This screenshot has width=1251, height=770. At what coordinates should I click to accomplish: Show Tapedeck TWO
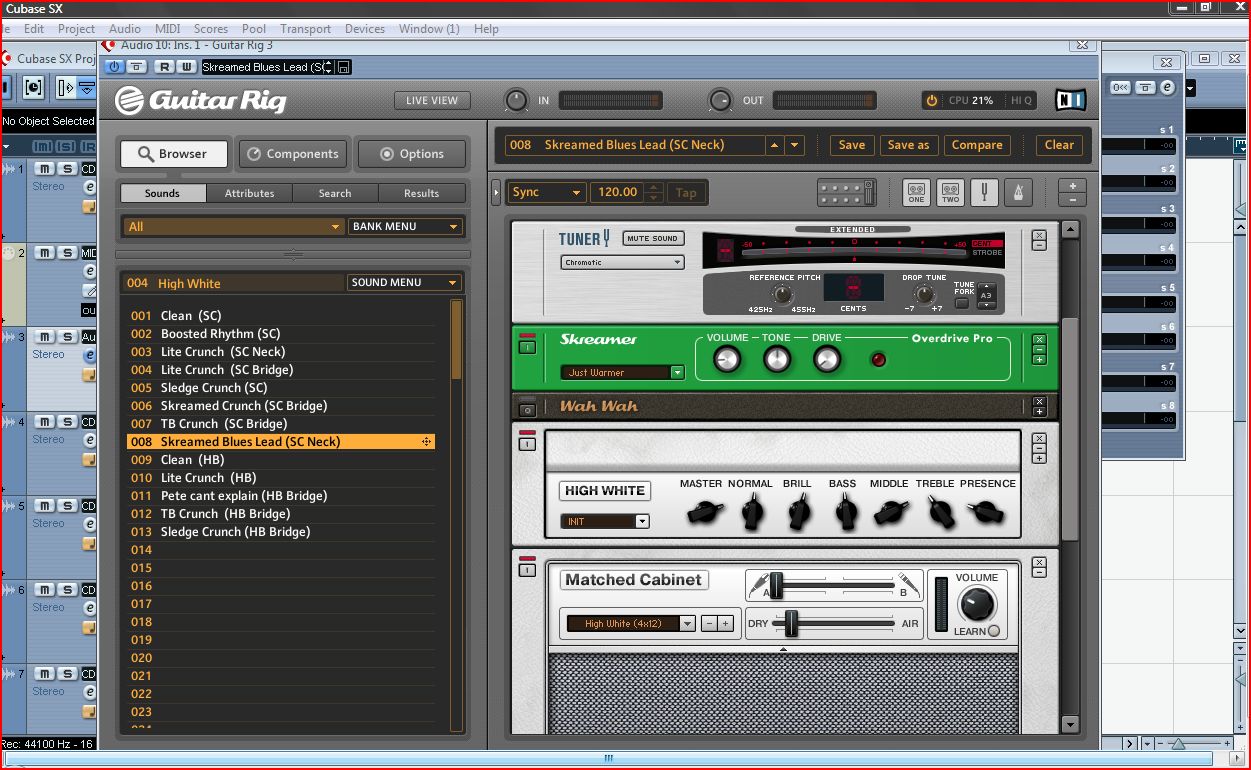pos(950,192)
